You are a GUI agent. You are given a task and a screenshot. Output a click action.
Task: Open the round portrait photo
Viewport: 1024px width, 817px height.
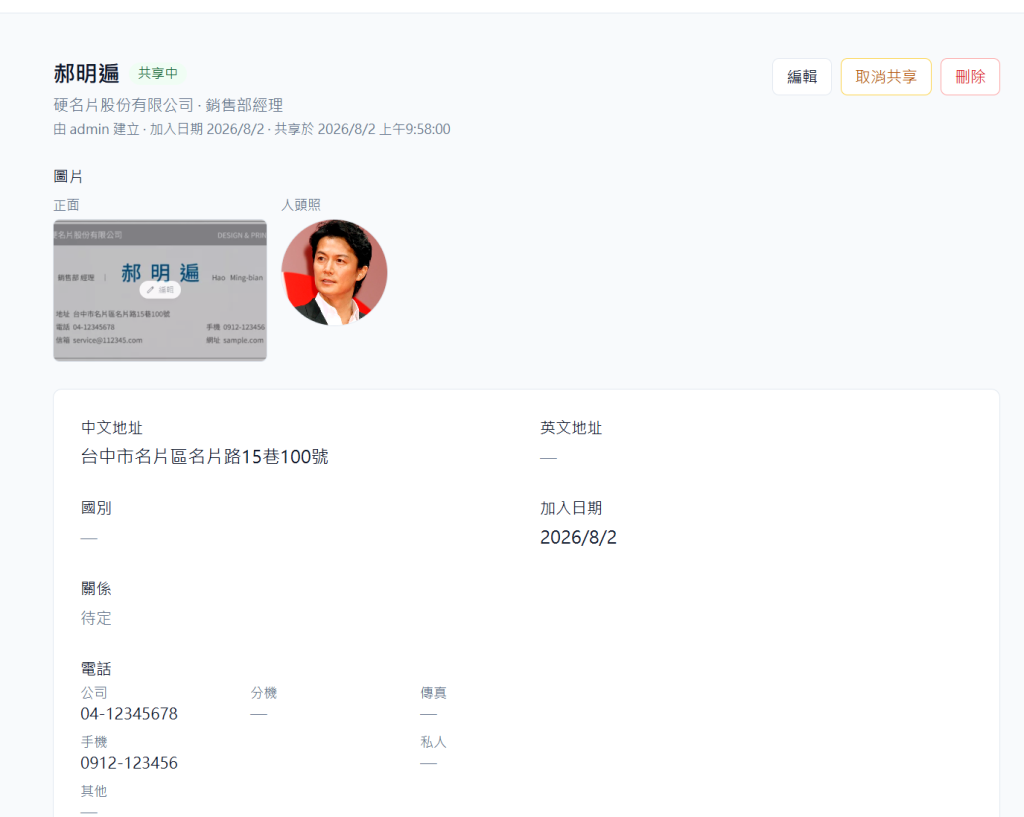click(x=334, y=272)
